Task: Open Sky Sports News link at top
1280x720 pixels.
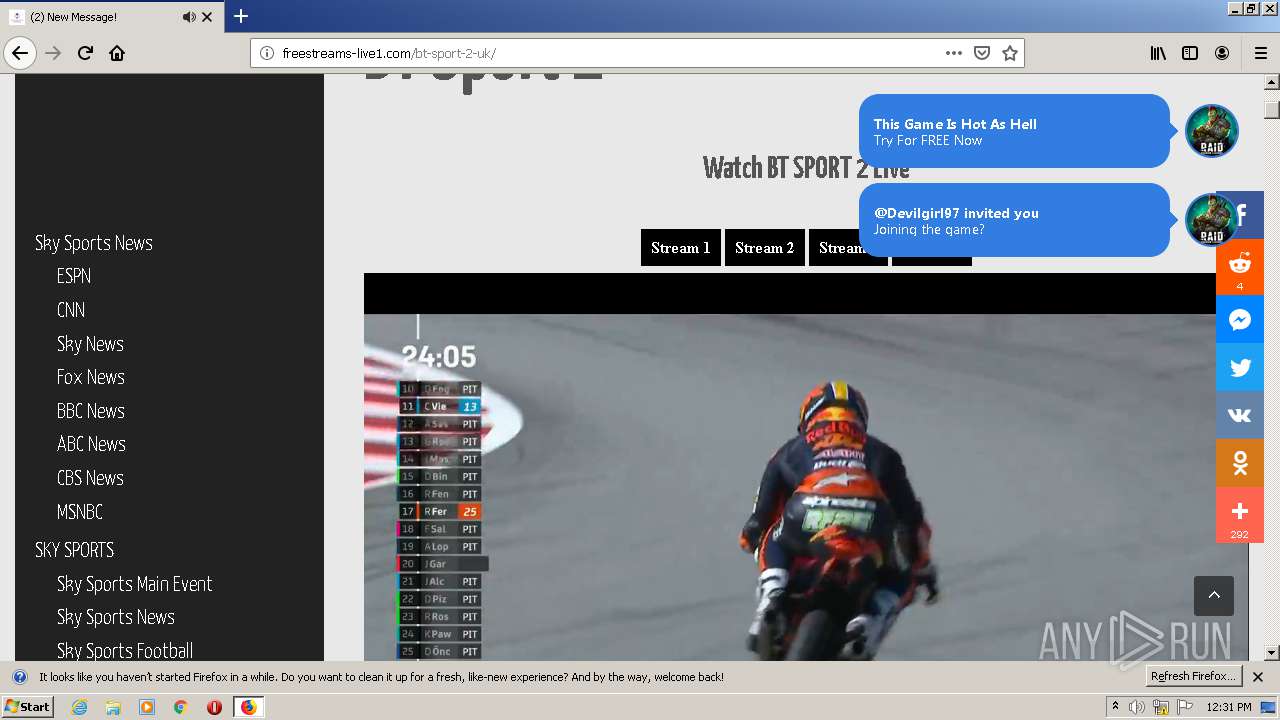Action: (94, 243)
